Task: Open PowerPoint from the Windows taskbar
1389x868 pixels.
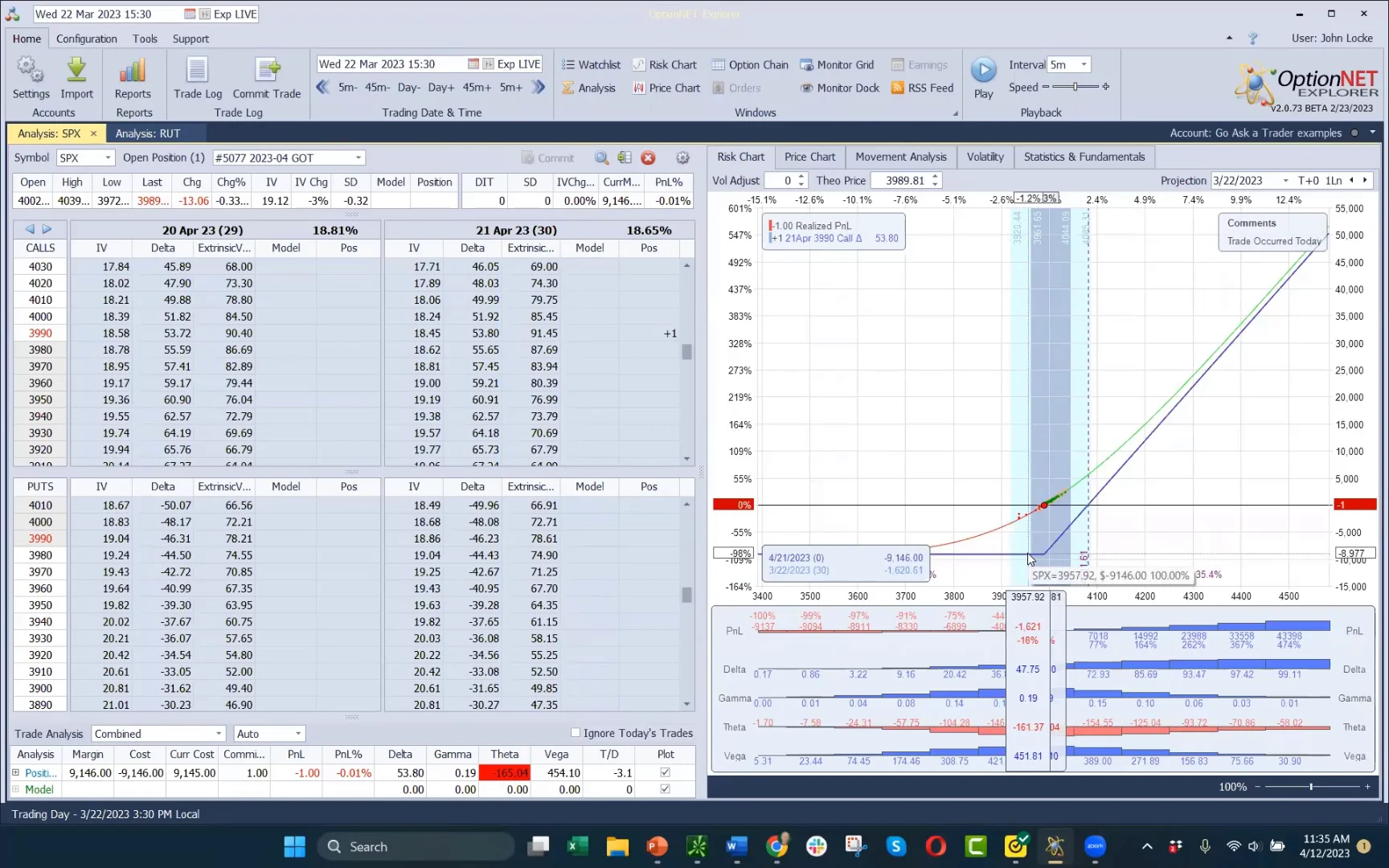Action: (657, 846)
